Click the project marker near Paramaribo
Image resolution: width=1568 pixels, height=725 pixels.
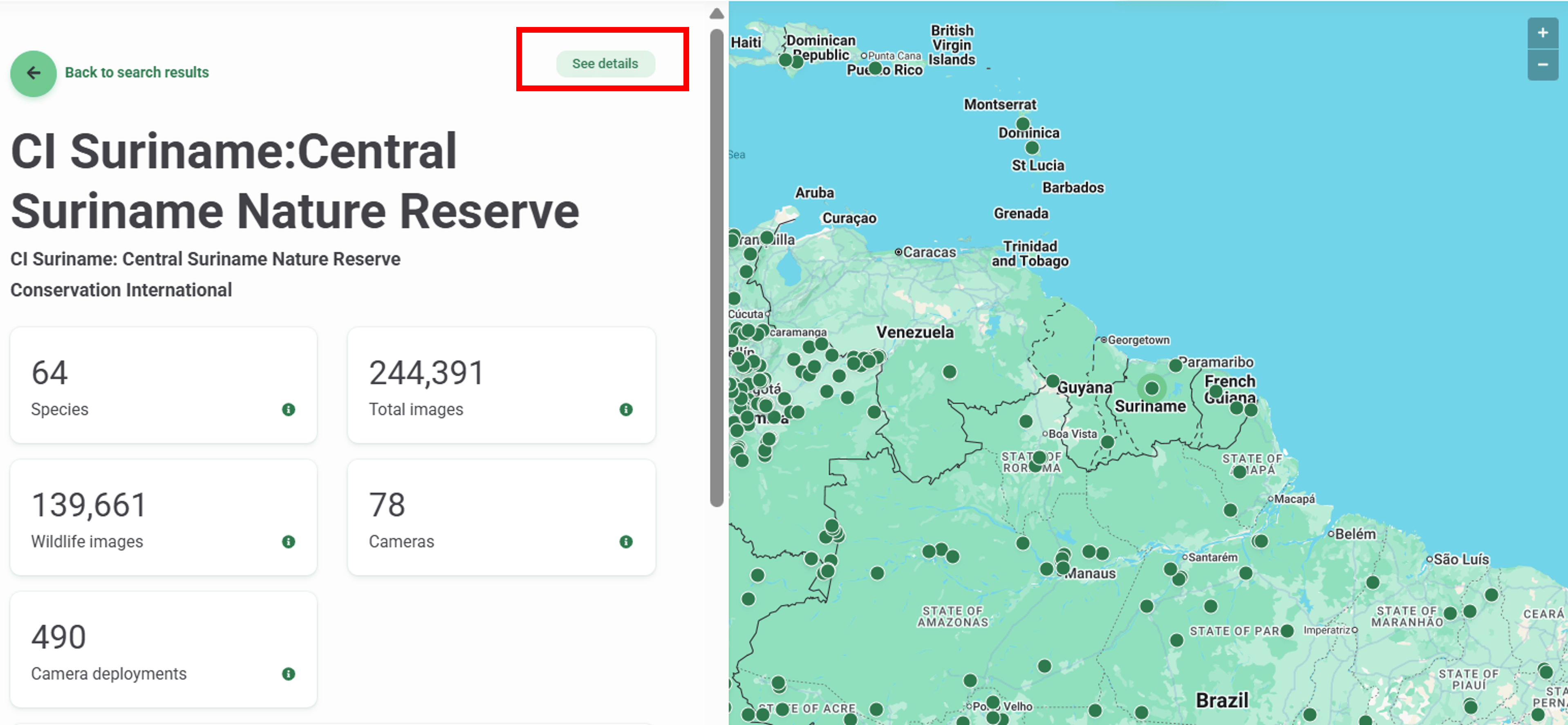point(1176,365)
